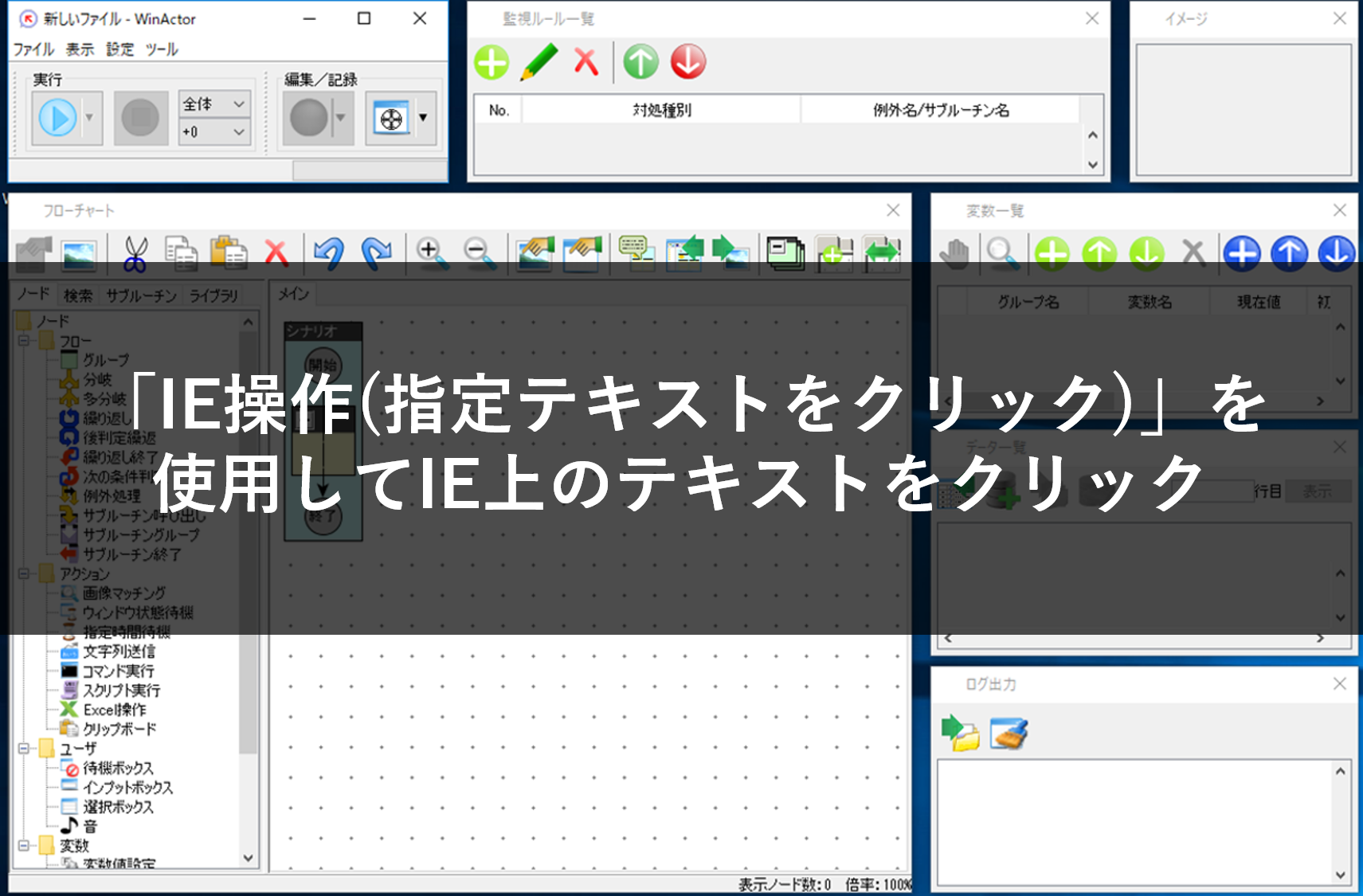This screenshot has width=1363, height=896.
Task: Click the 対処種別 column header
Action: pyautogui.click(x=661, y=110)
